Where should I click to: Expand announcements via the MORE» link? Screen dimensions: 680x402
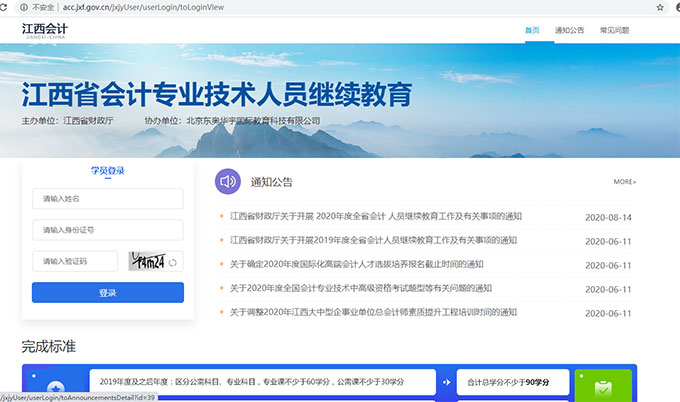tap(625, 182)
